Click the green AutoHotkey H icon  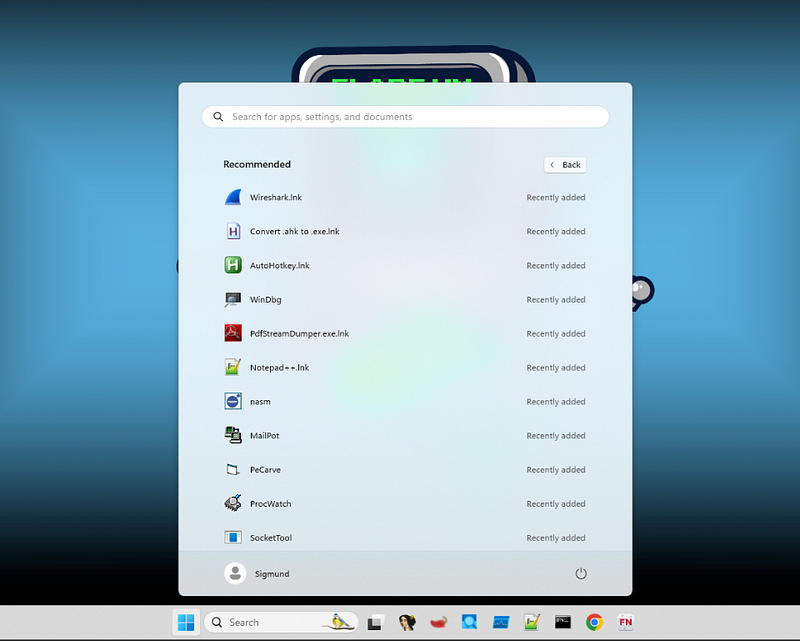(233, 265)
